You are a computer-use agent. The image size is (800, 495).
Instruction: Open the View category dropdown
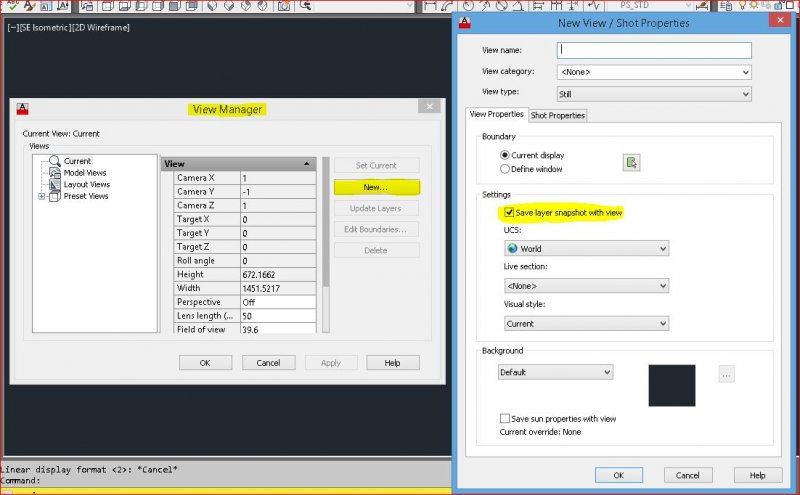tap(653, 72)
